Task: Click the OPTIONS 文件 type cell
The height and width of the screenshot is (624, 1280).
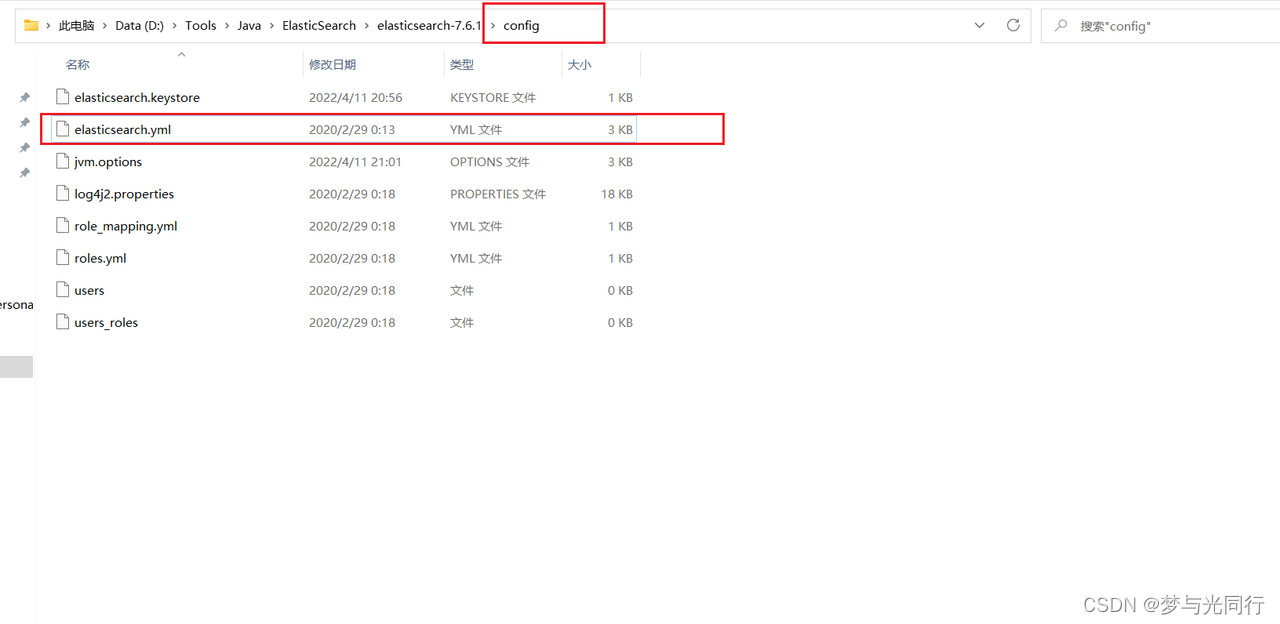Action: click(490, 161)
